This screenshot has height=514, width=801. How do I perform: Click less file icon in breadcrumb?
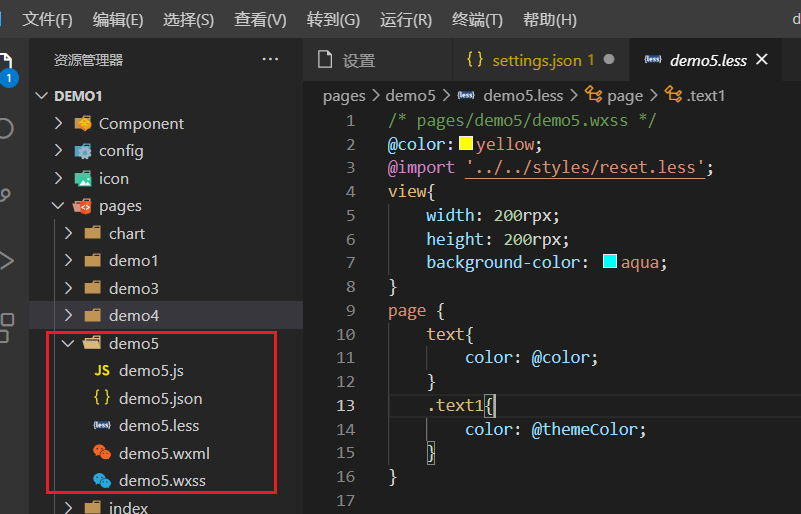pos(466,95)
